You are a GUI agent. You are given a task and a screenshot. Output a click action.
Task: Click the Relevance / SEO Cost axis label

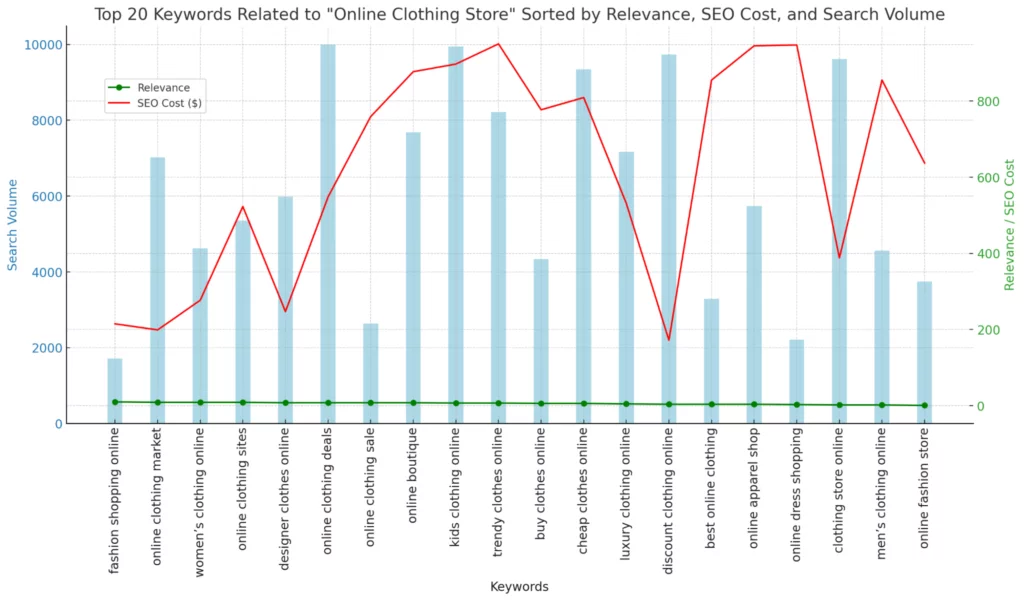pos(1009,225)
